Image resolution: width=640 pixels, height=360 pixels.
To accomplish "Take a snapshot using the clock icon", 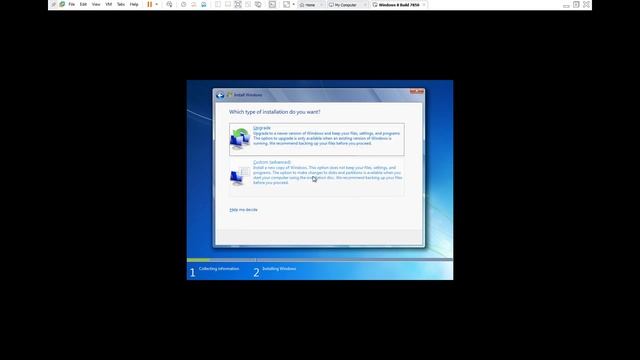I will point(183,4).
